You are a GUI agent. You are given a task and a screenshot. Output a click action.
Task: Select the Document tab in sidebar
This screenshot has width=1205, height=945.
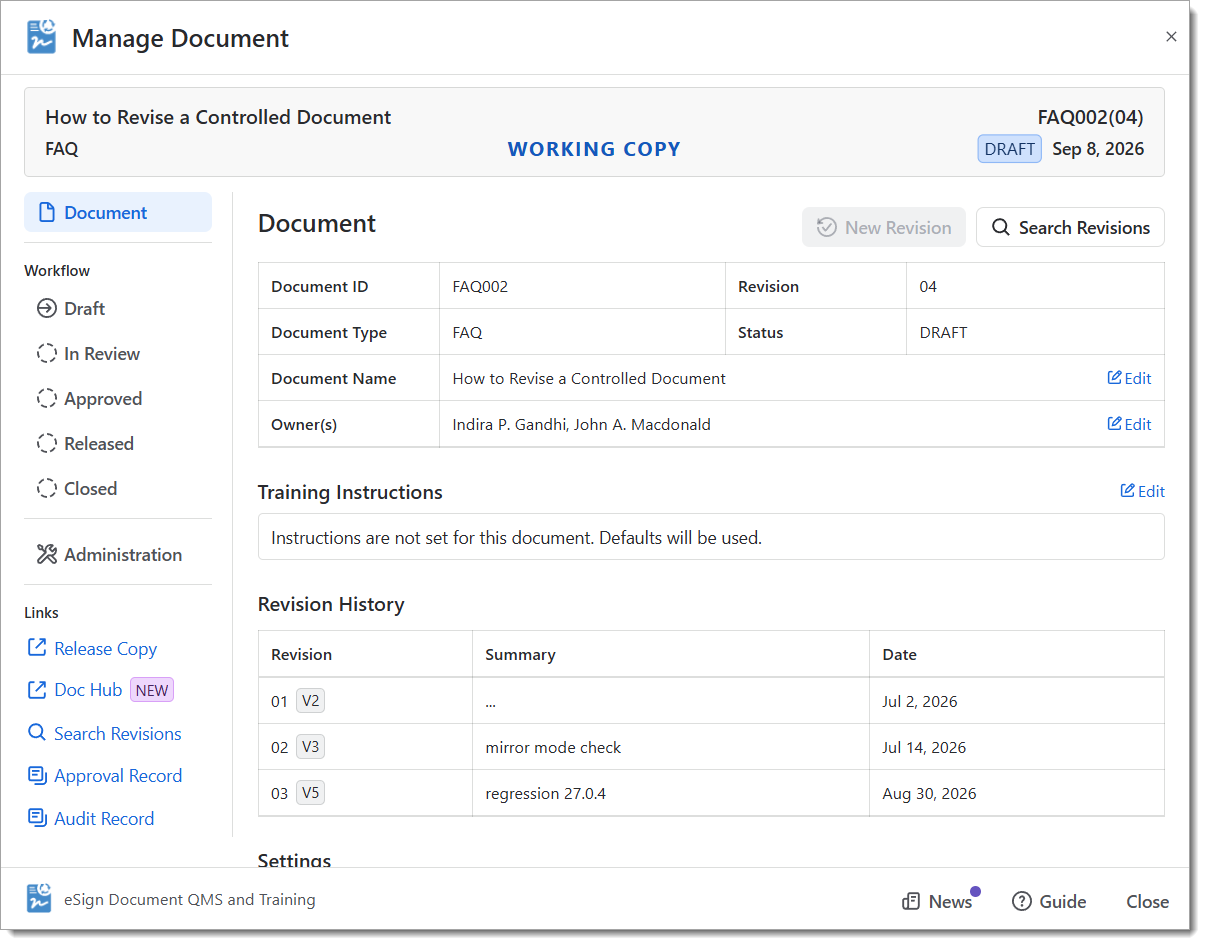[118, 212]
